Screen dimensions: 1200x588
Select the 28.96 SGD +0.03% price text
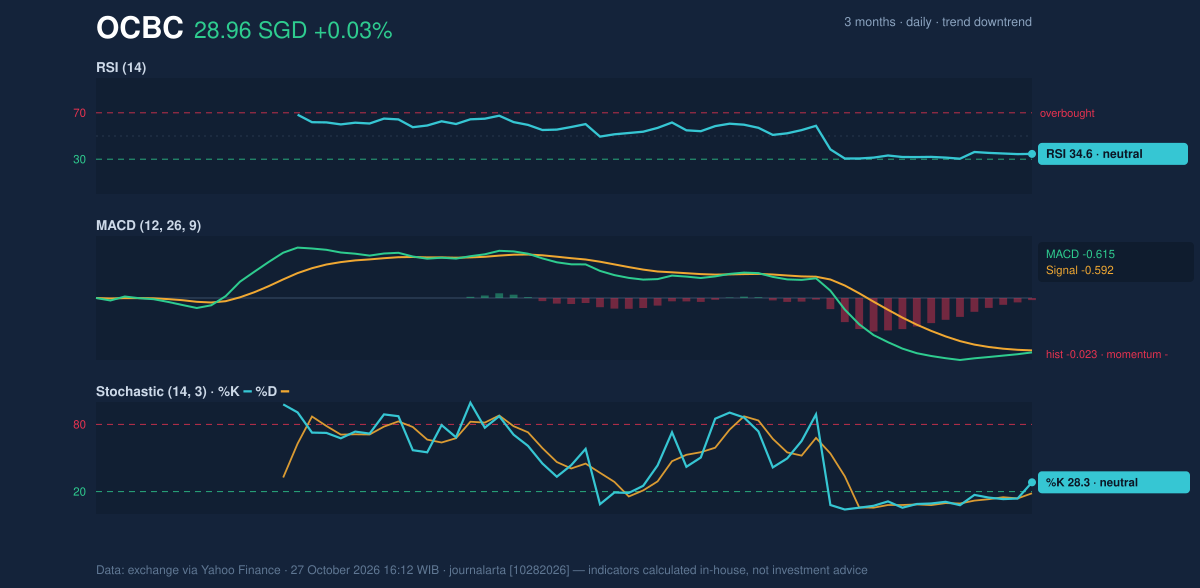click(x=293, y=31)
